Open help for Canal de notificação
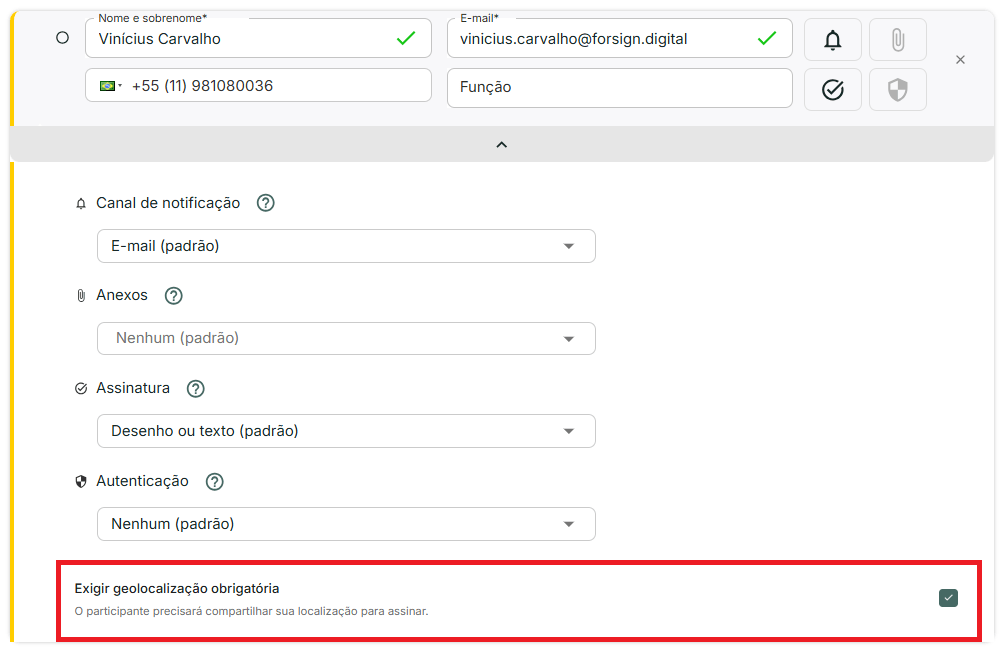Viewport: 1007px width, 653px height. 265,203
